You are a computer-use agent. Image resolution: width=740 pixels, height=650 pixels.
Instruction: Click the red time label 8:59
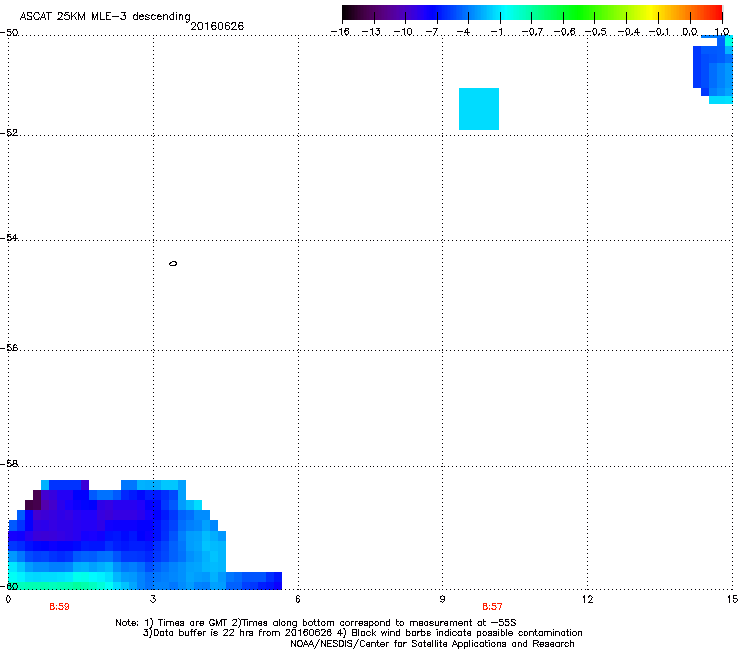click(59, 607)
